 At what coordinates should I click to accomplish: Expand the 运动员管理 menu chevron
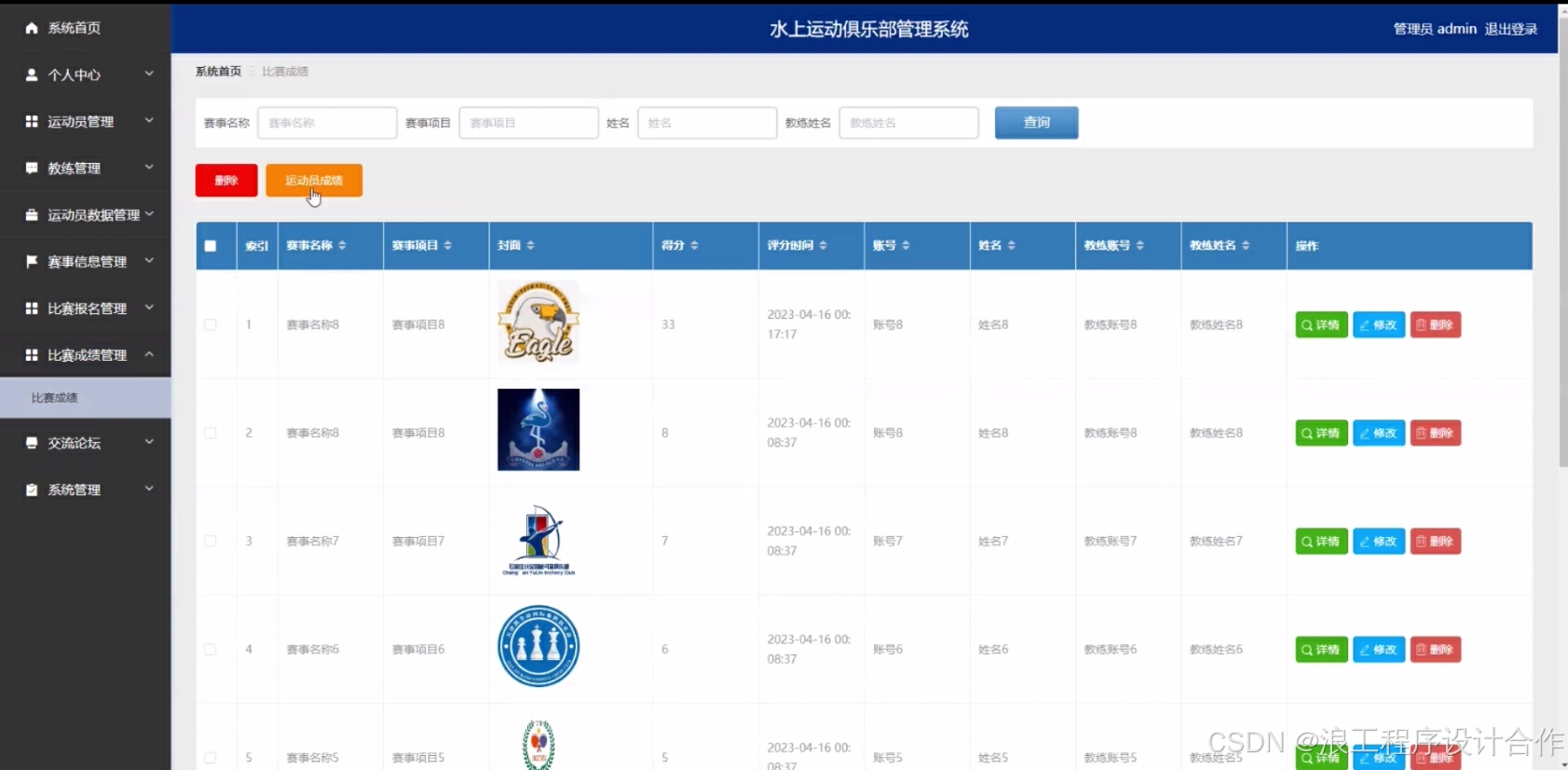(149, 120)
